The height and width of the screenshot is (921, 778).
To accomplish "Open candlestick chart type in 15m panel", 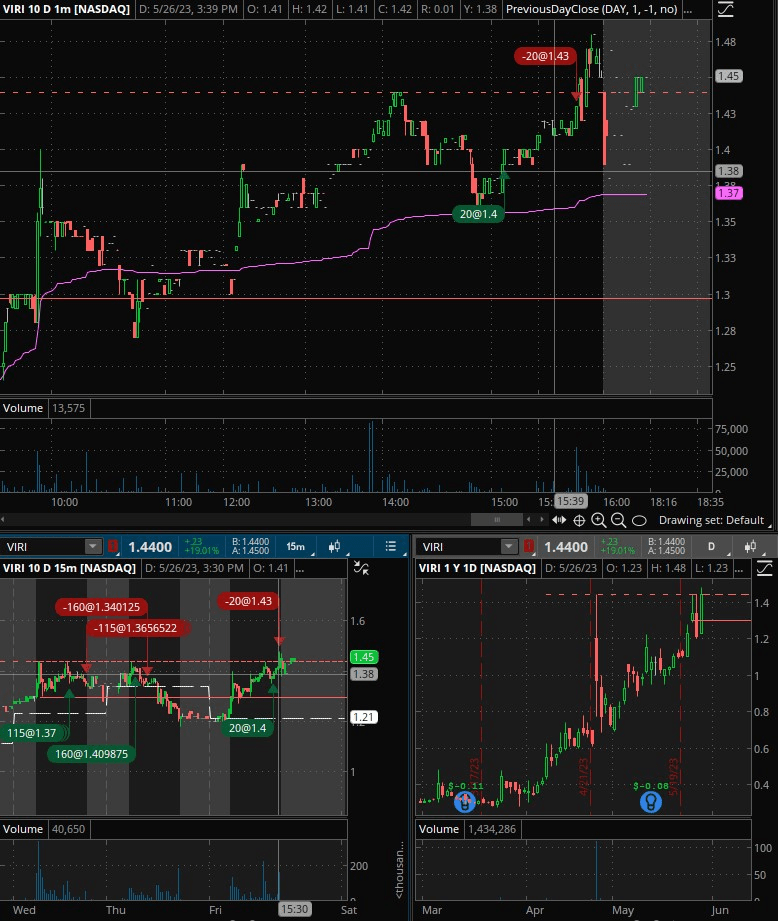I will (334, 547).
